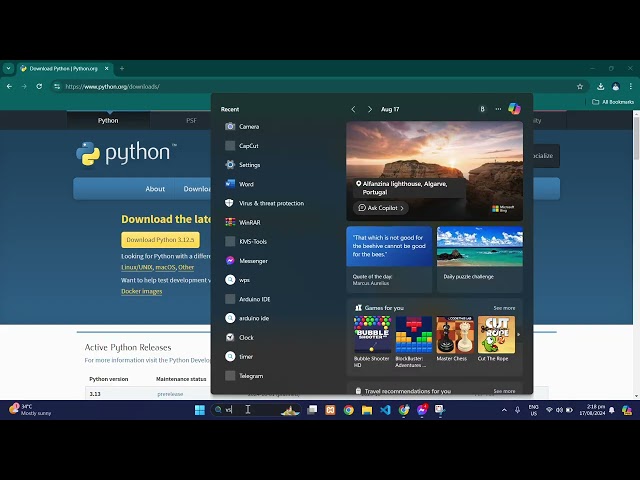Open File Explorer on the taskbar

tap(367, 410)
